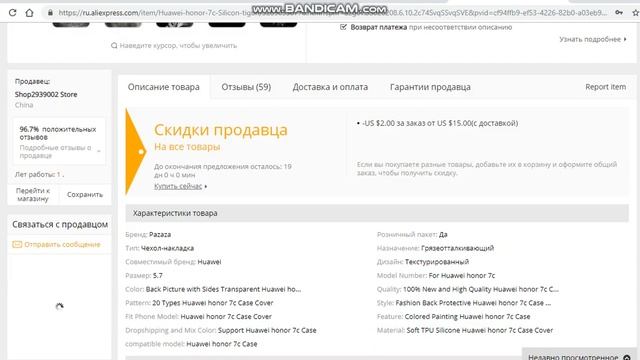The image size is (640, 360).
Task: Open the Shop2939002 Store seller link
Action: (x=46, y=94)
